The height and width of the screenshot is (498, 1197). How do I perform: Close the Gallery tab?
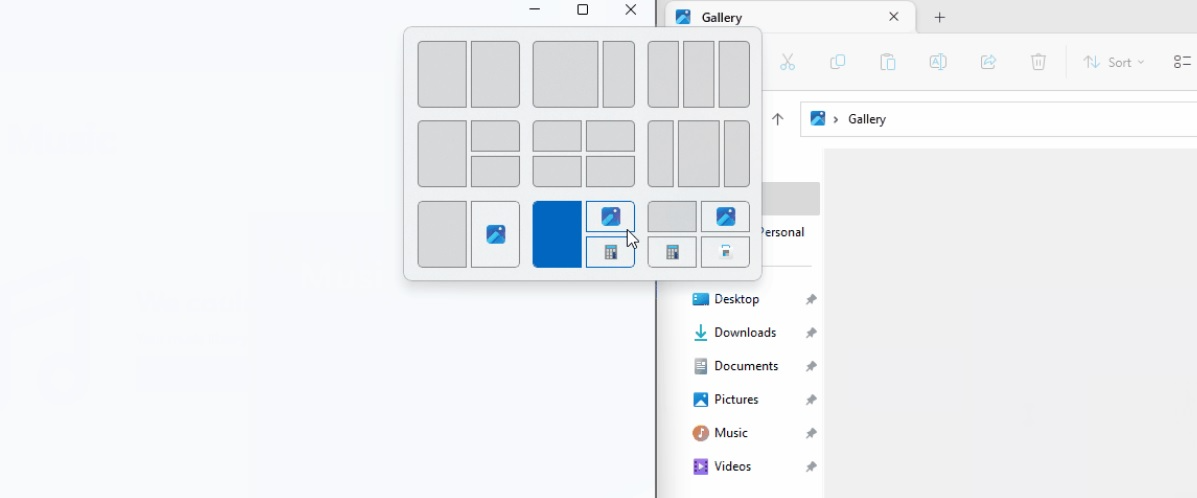coord(894,17)
